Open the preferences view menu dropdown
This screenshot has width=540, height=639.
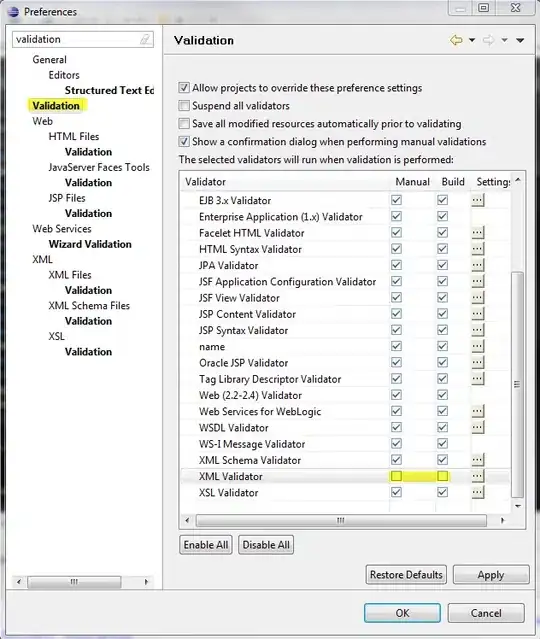[520, 40]
